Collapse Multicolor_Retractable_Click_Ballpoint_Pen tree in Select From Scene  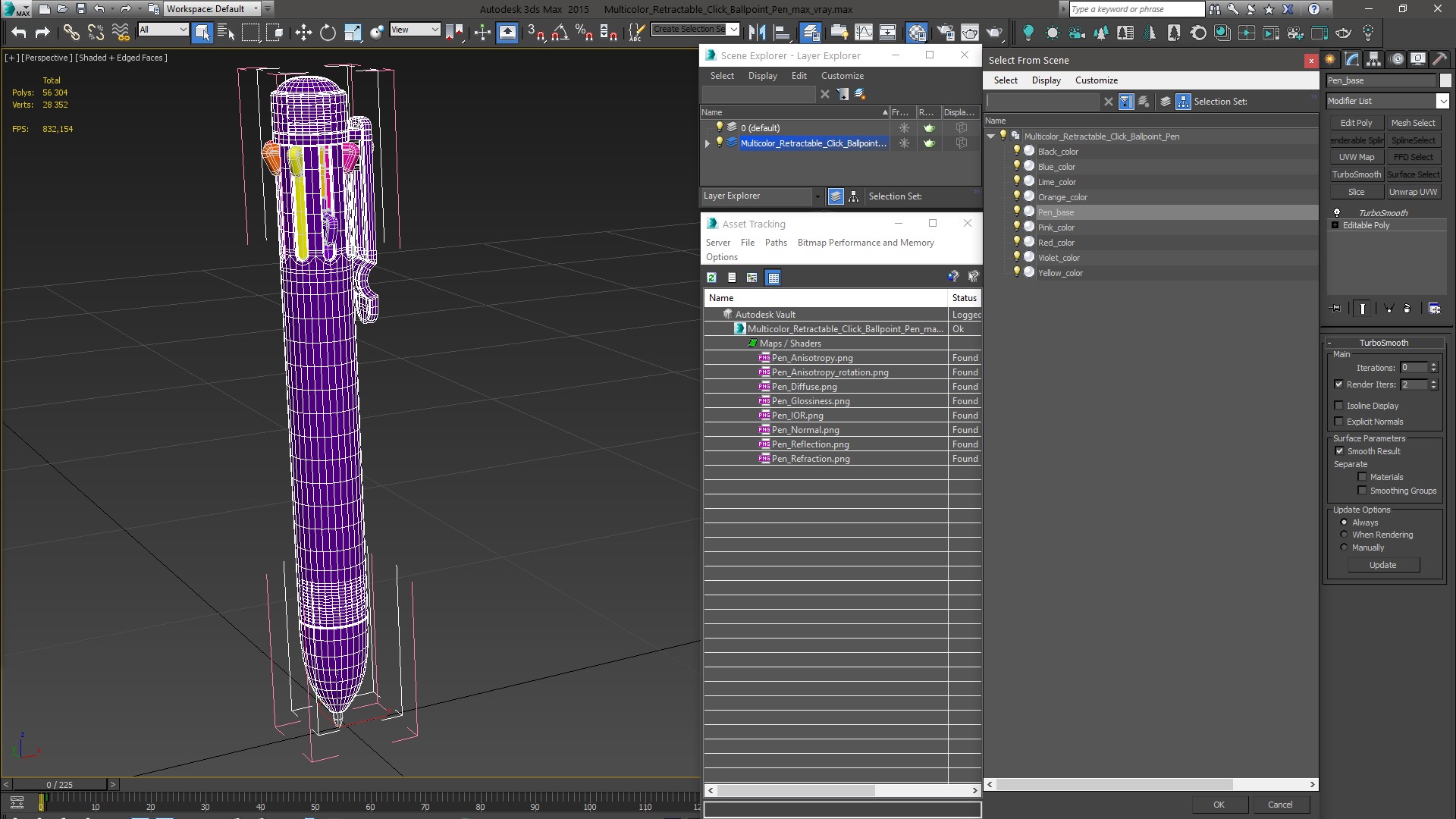[991, 136]
